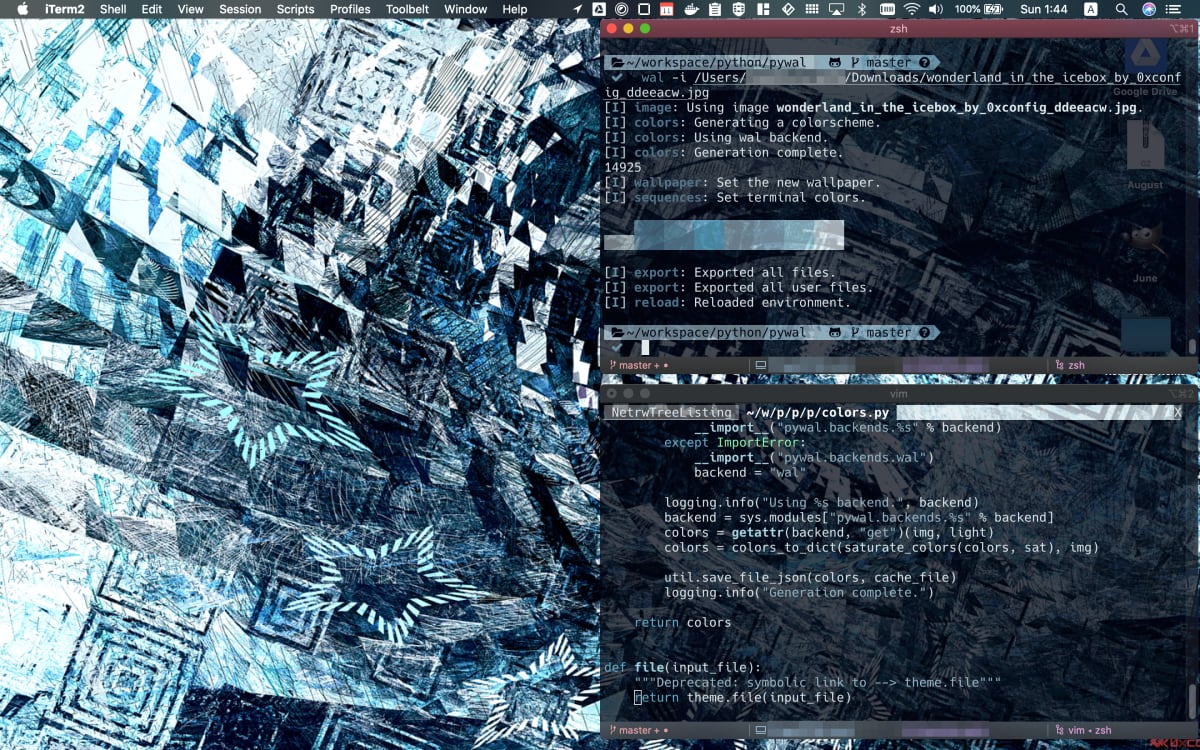Image resolution: width=1200 pixels, height=750 pixels.
Task: Click the NetrwTreeListing vim tab
Action: (x=671, y=412)
